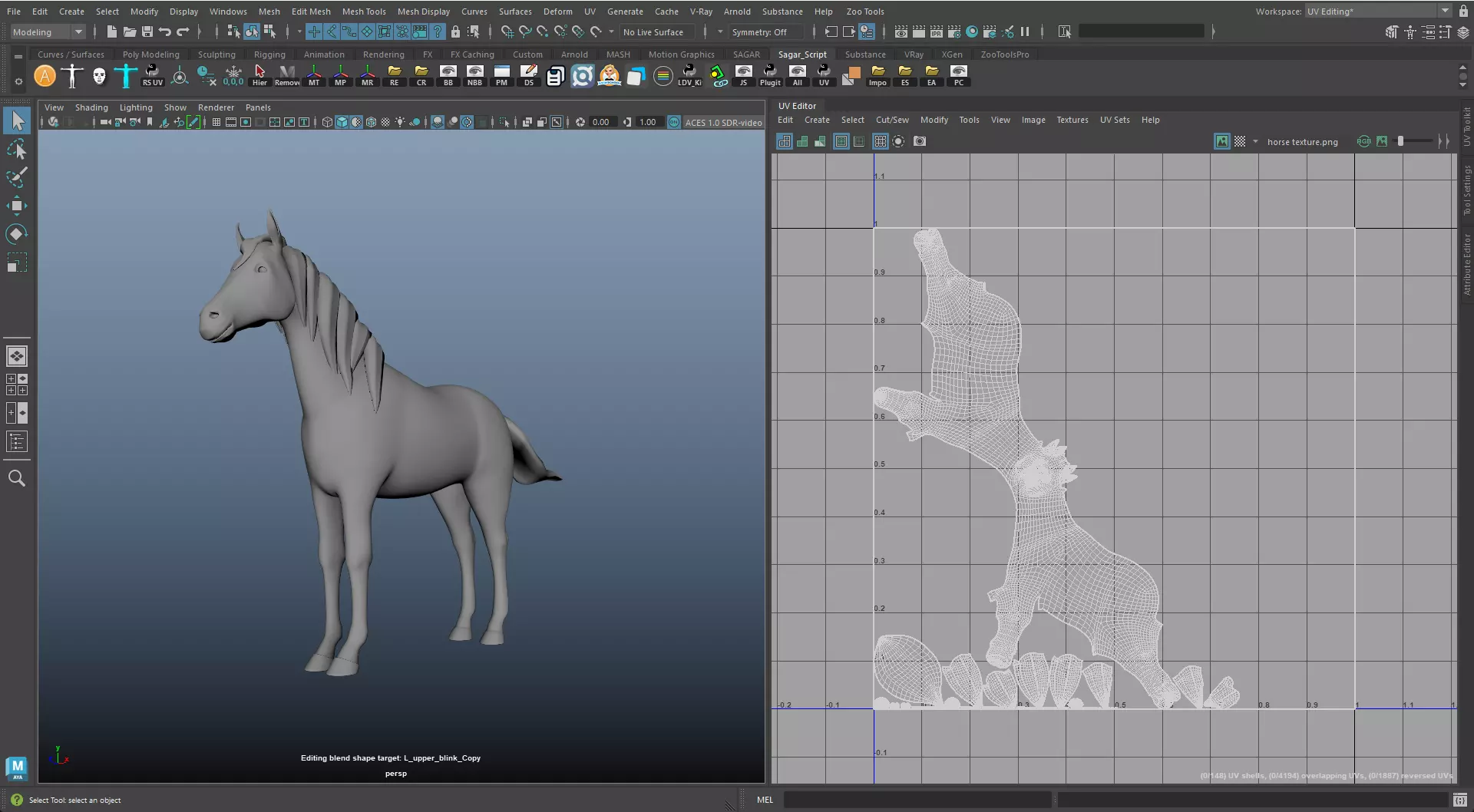Save the scene with the disk icon

point(147,31)
